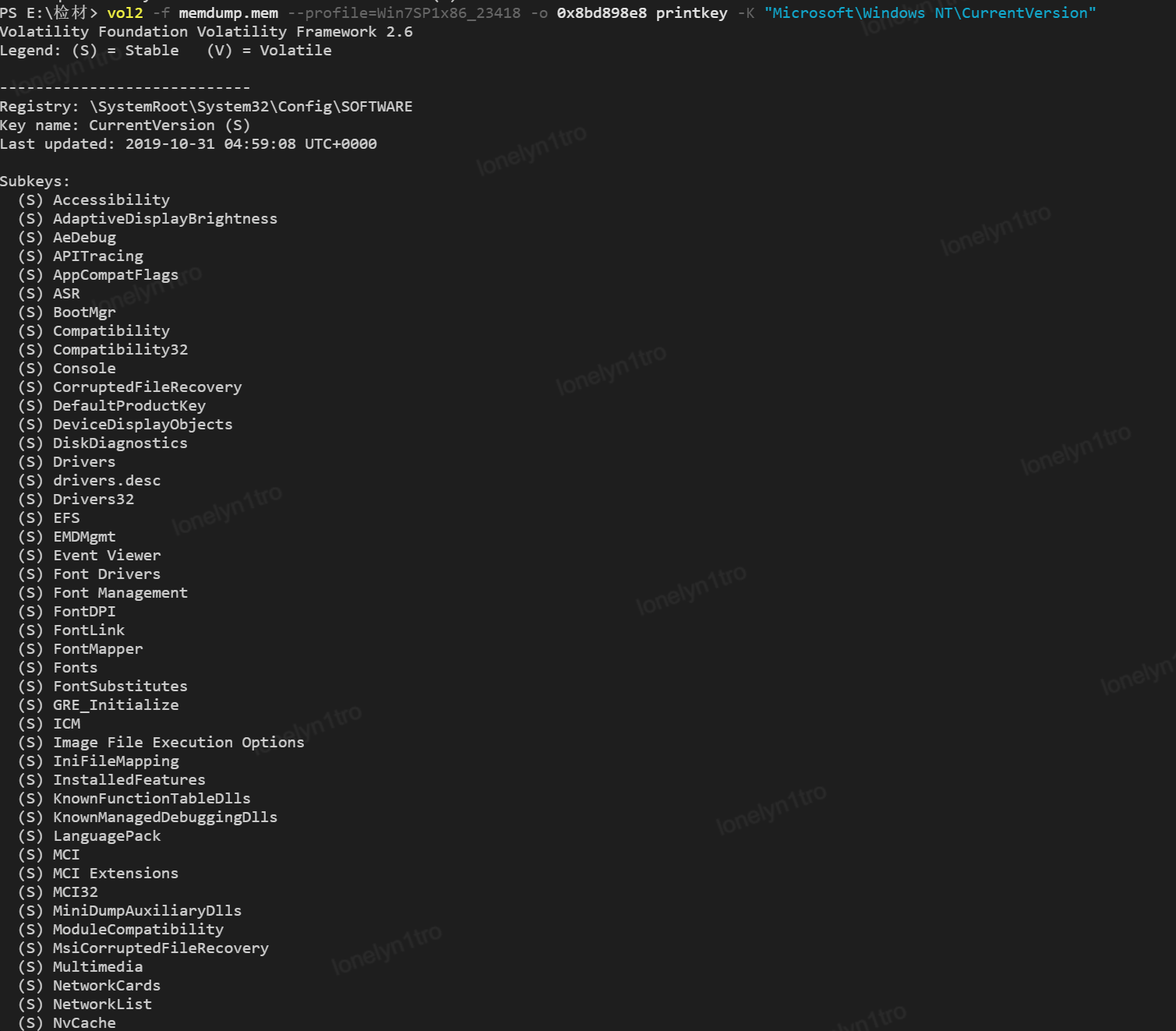
Task: Click the printkey plugin name
Action: [691, 13]
